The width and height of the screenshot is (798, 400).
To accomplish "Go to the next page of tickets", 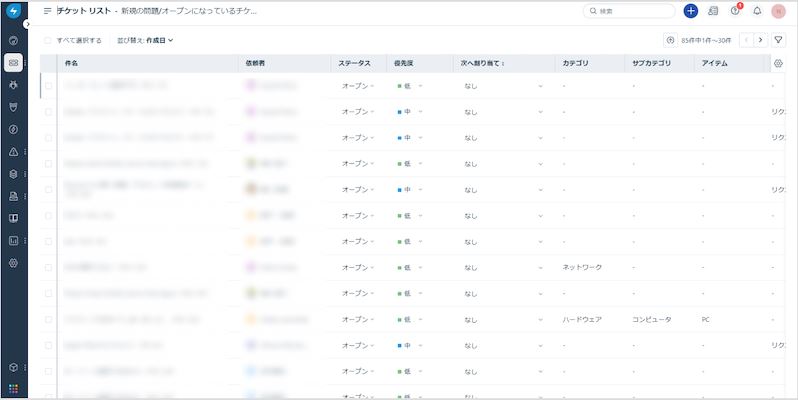I will point(760,40).
